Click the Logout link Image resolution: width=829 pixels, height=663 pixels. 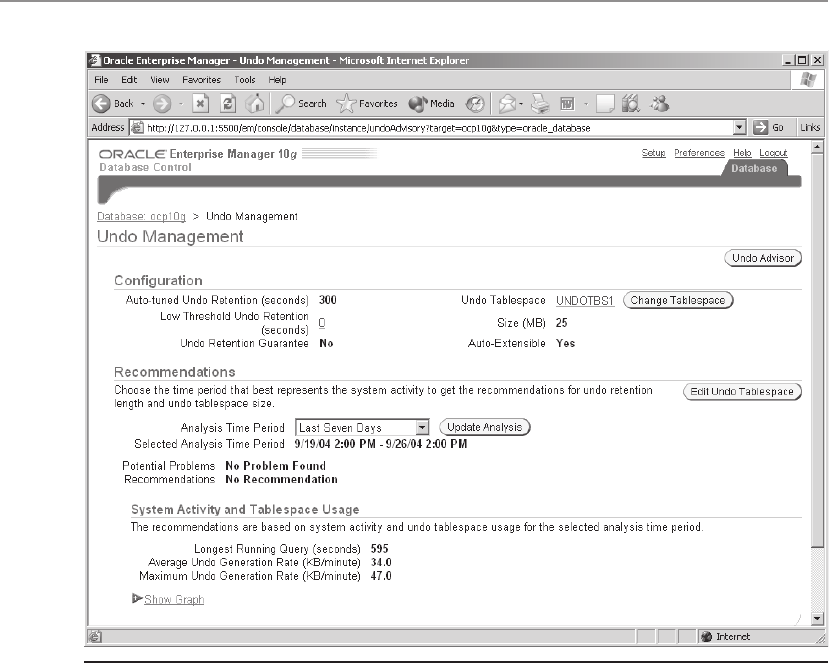point(773,153)
